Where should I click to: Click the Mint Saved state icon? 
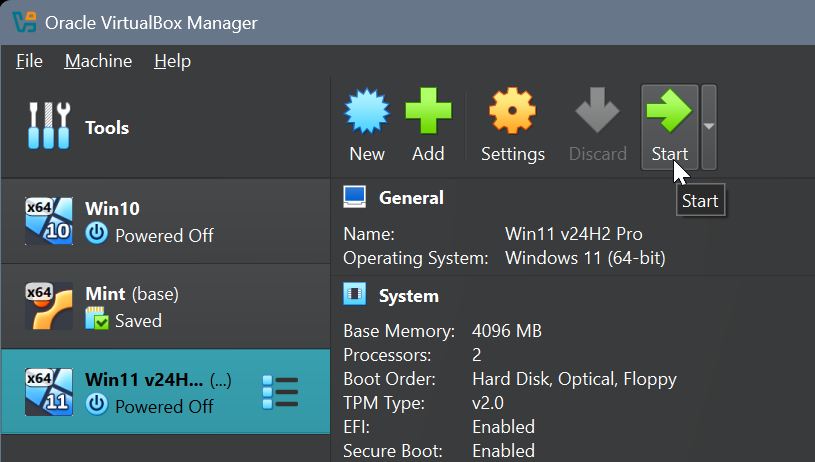click(97, 319)
